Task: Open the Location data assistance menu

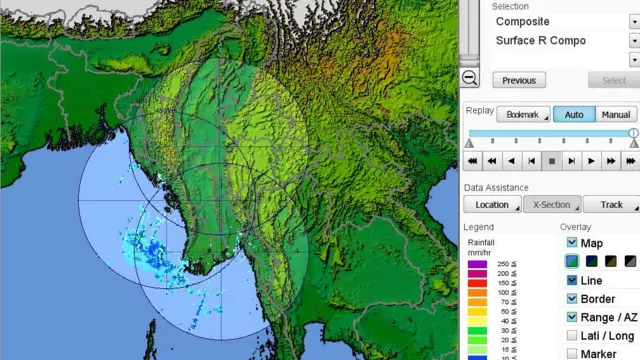Action: (x=492, y=204)
